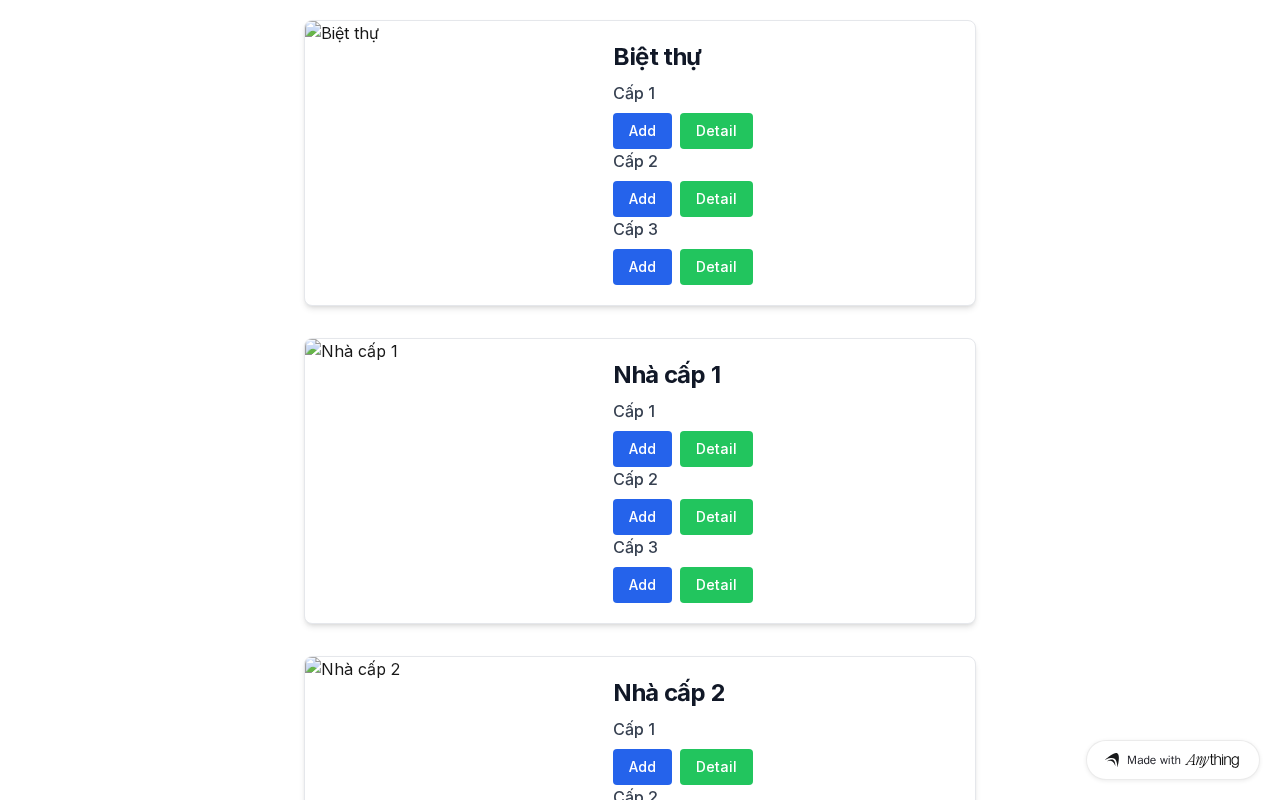Open Detail for Nhà cấp 2 Cấp 1
Screen dimensions: 1280x800
[716, 767]
